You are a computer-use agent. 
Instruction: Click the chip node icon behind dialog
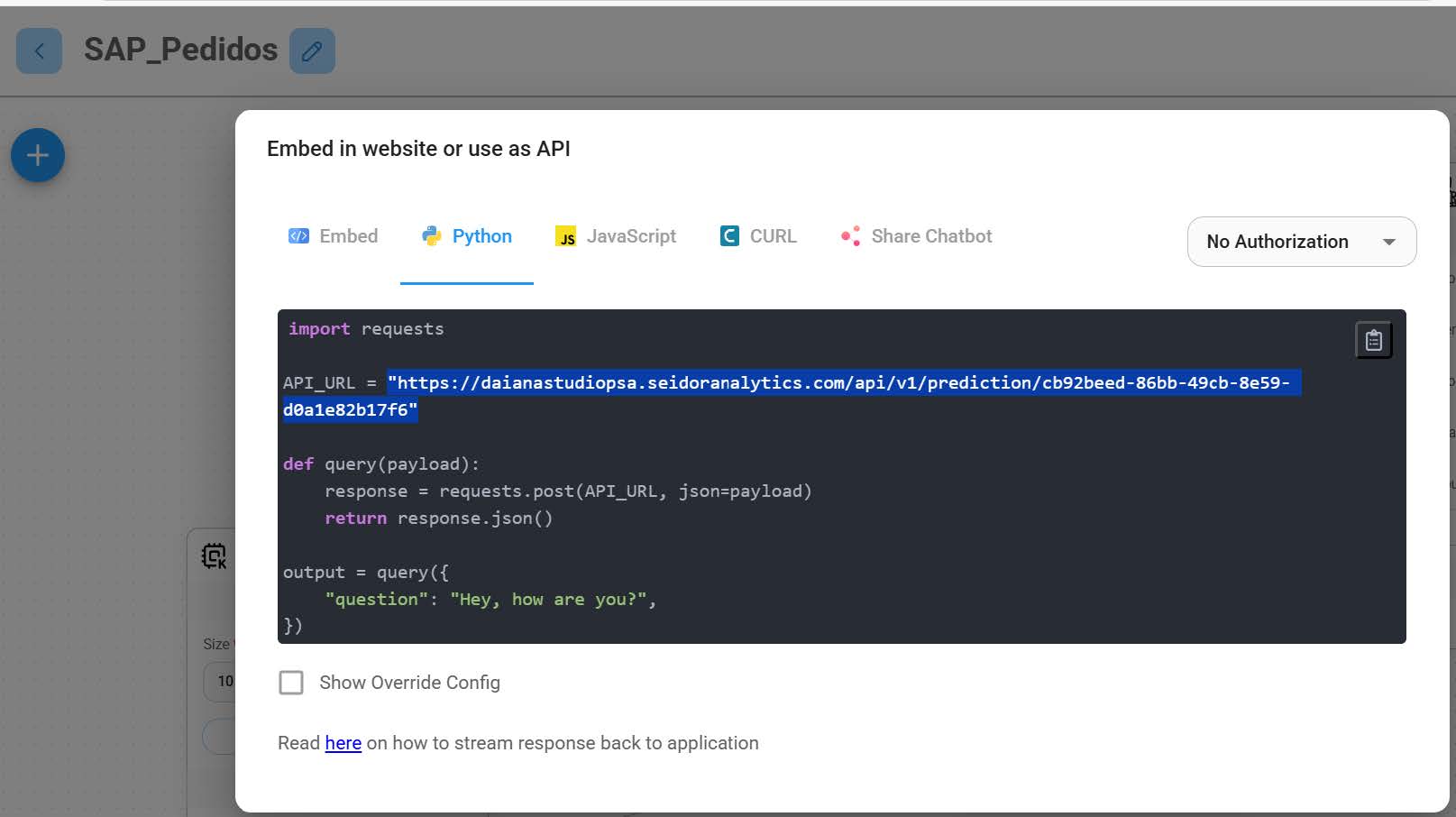[x=215, y=555]
